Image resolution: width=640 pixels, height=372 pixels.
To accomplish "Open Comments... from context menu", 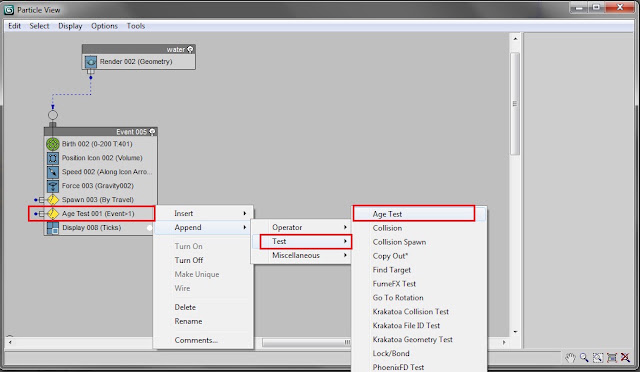I will pyautogui.click(x=204, y=340).
